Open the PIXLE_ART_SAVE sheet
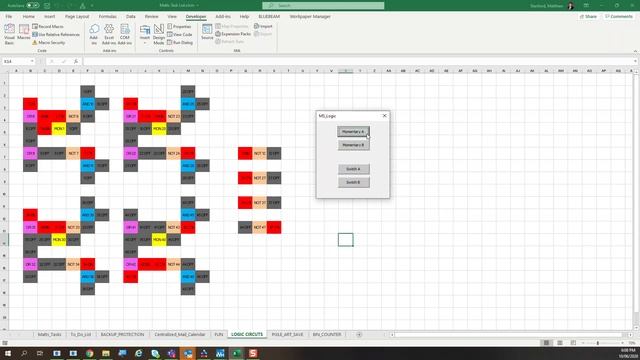Image resolution: width=640 pixels, height=360 pixels. (287, 335)
